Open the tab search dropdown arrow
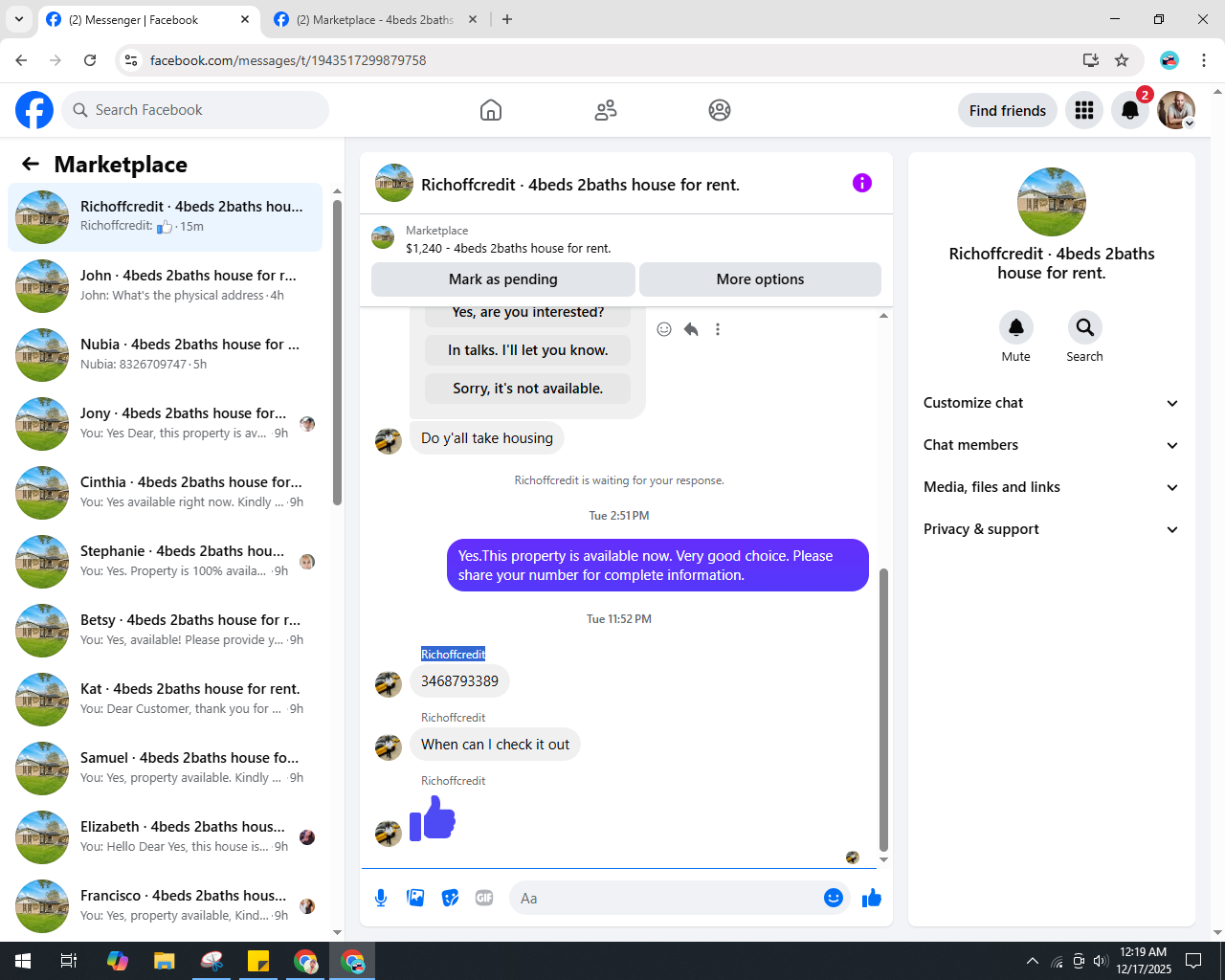The width and height of the screenshot is (1225, 980). coord(18,19)
